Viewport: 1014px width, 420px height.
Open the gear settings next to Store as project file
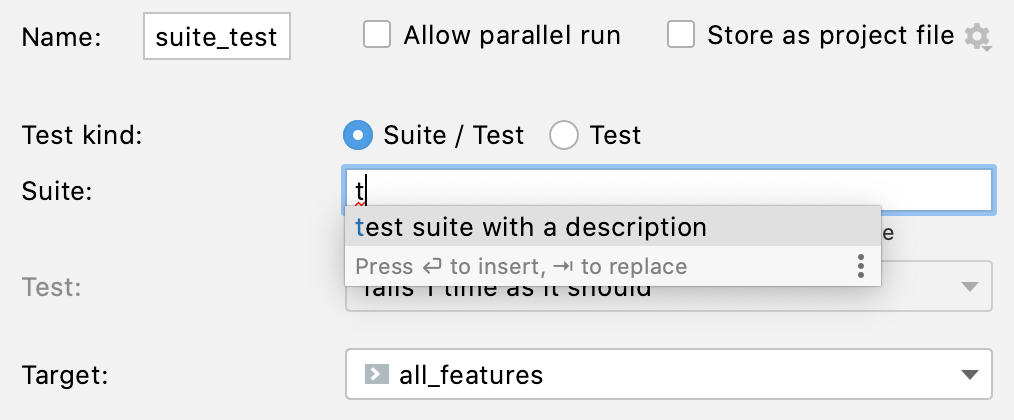tap(977, 38)
